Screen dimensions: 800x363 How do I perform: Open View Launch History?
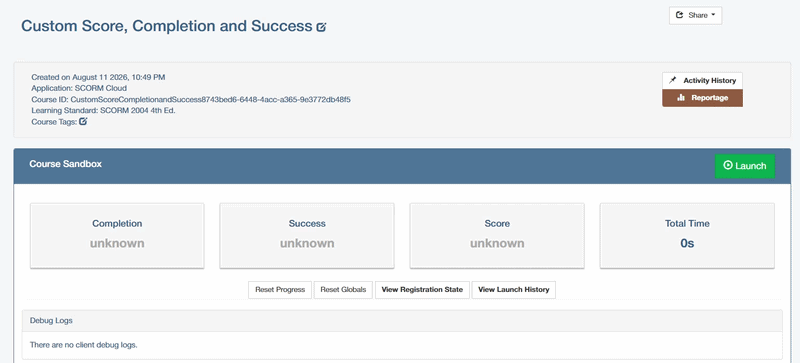tap(514, 289)
